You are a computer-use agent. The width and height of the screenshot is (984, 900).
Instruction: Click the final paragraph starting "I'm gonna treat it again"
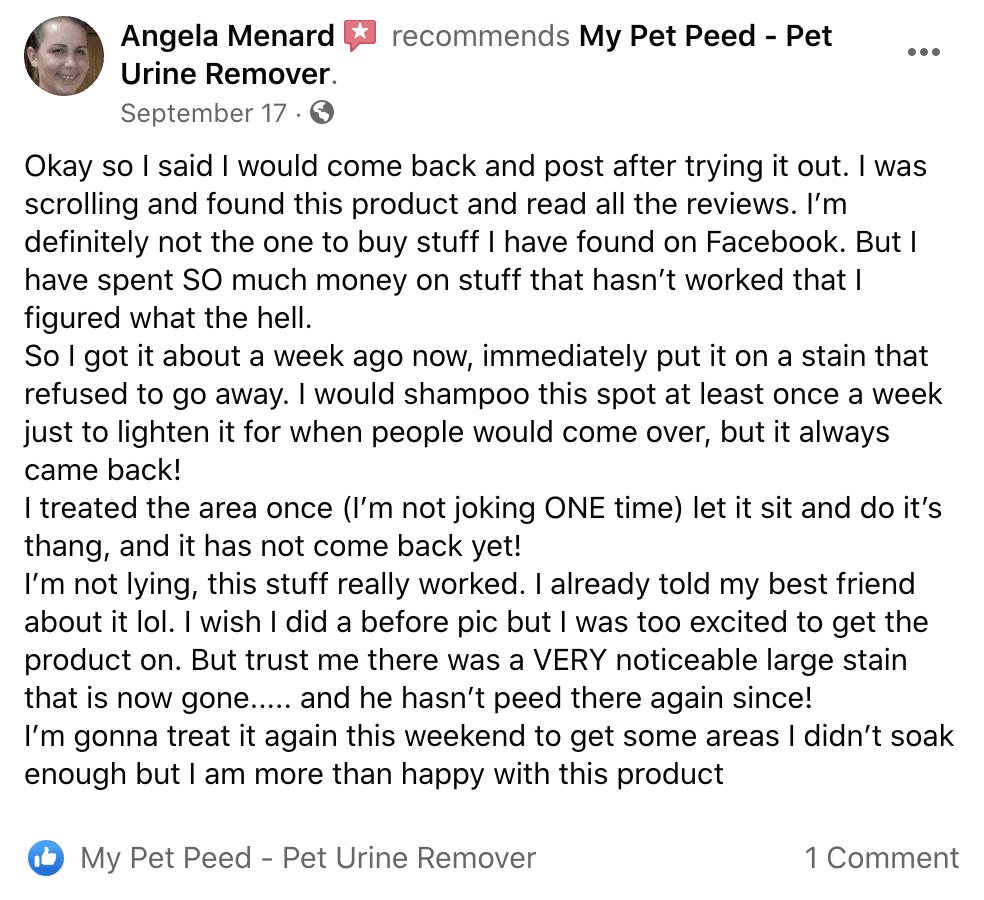pos(489,755)
